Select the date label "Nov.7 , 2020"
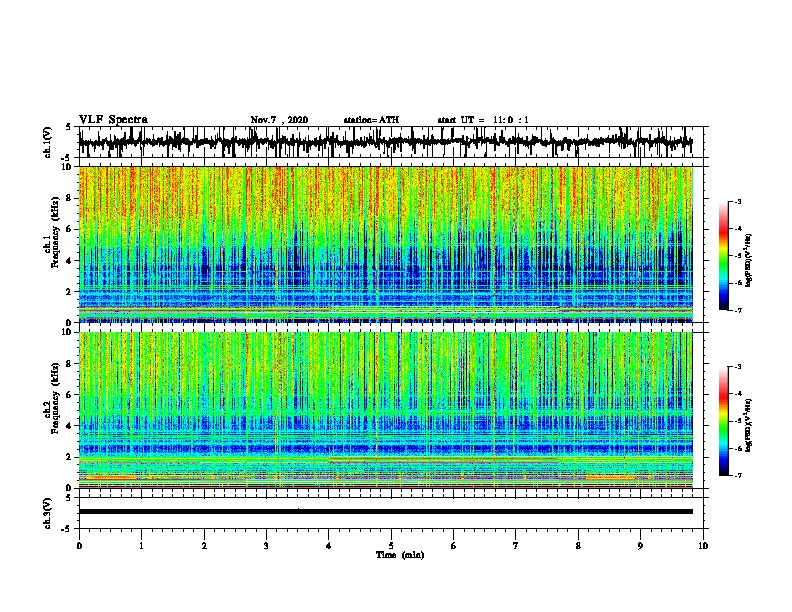This screenshot has height=612, width=792. click(279, 120)
